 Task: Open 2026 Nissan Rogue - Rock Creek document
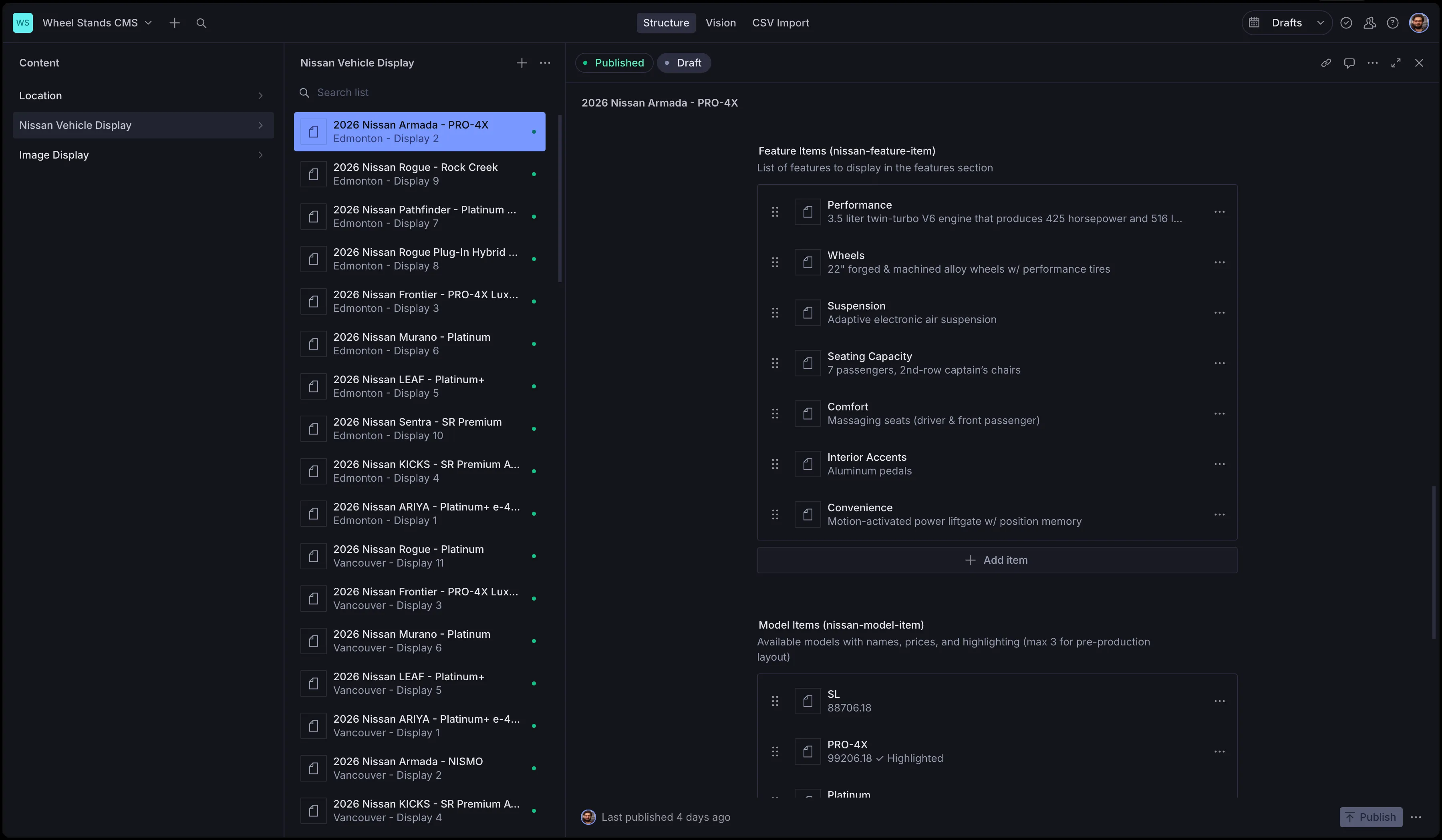tap(419, 174)
